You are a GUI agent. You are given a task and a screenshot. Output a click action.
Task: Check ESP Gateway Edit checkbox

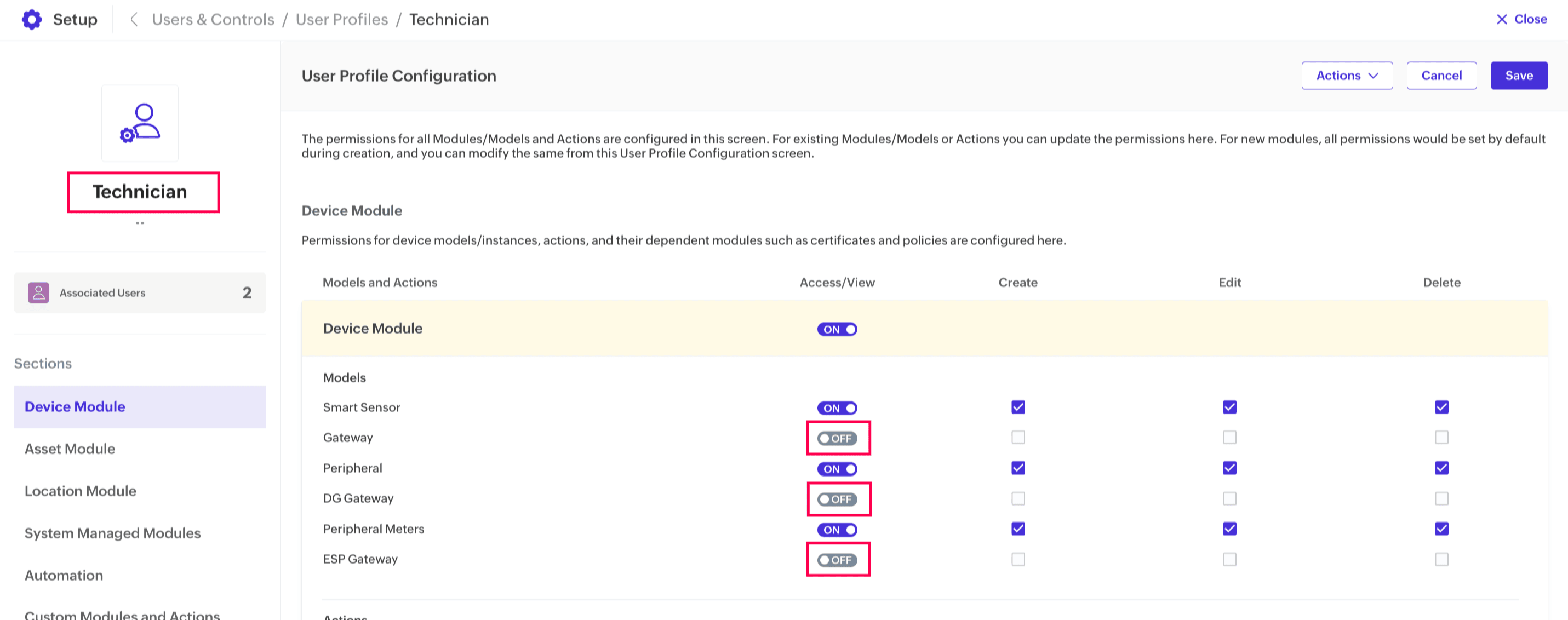click(1229, 559)
